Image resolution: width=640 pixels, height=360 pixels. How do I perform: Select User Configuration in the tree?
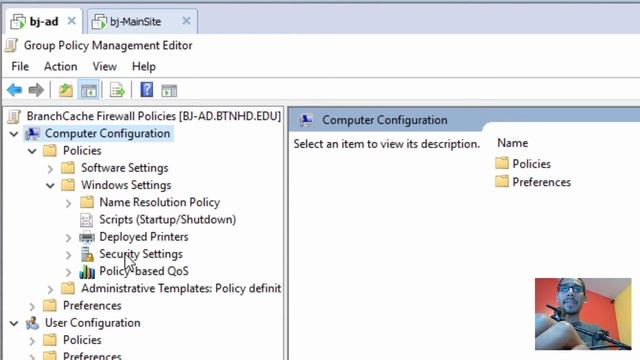[x=93, y=323]
